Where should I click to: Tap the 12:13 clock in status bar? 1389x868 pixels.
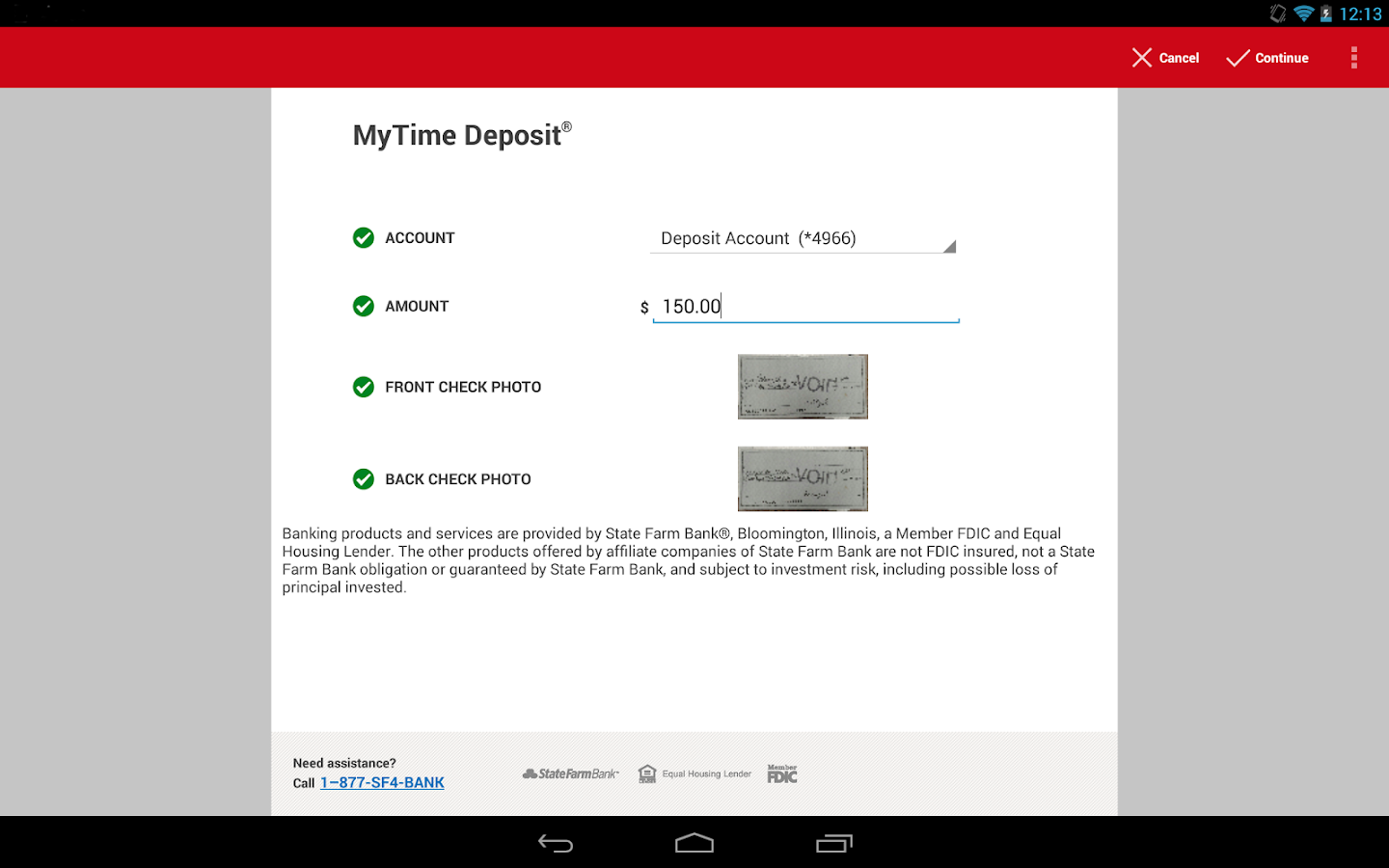[1360, 14]
